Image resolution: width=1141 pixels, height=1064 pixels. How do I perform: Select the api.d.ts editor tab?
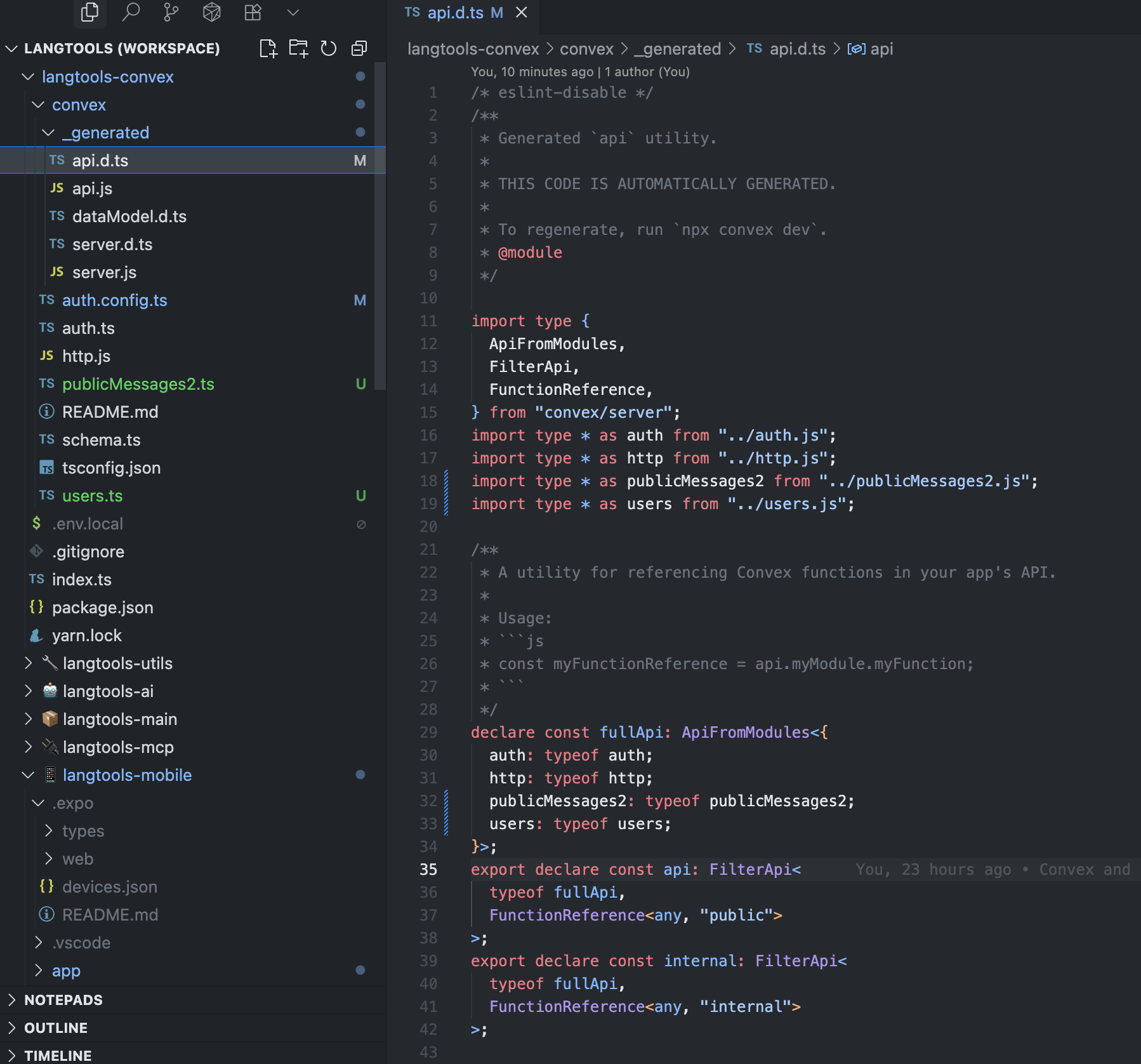(x=463, y=13)
